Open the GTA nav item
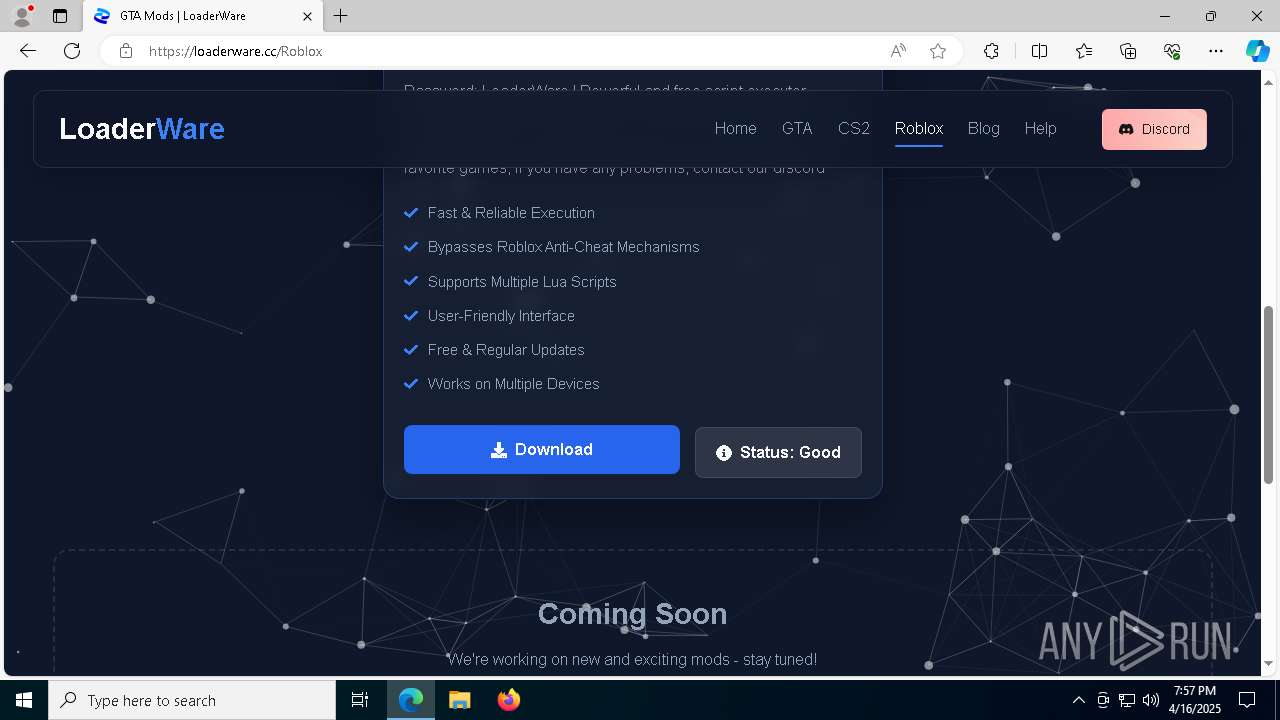Image resolution: width=1280 pixels, height=720 pixels. pos(797,128)
